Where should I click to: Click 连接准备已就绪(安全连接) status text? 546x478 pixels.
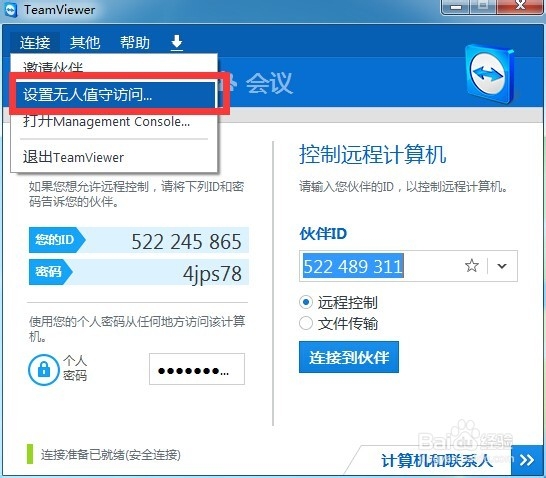point(111,455)
